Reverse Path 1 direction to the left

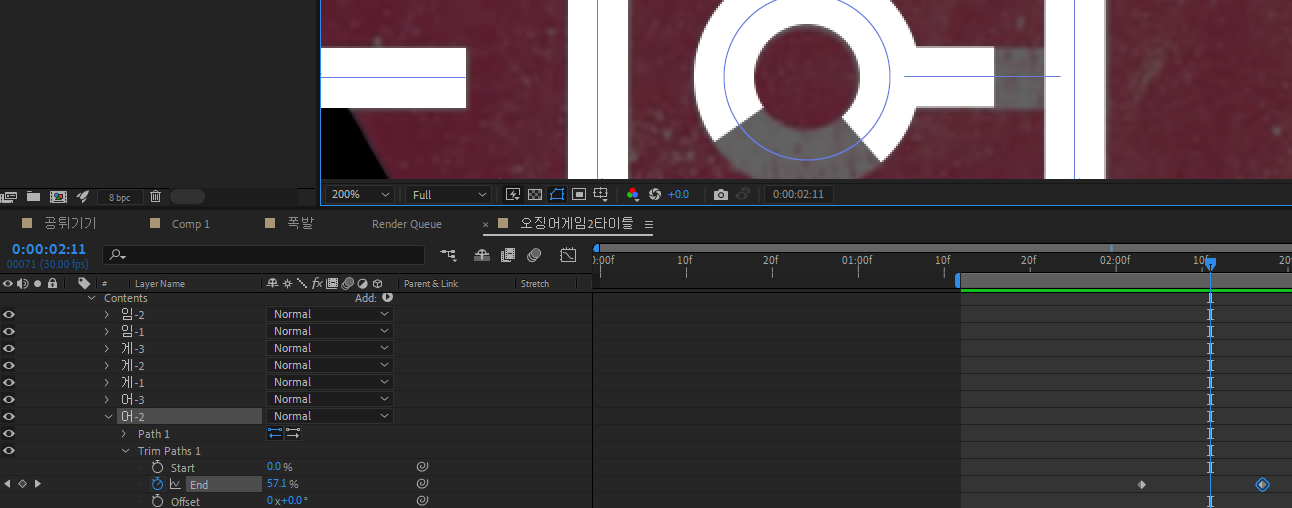point(275,434)
